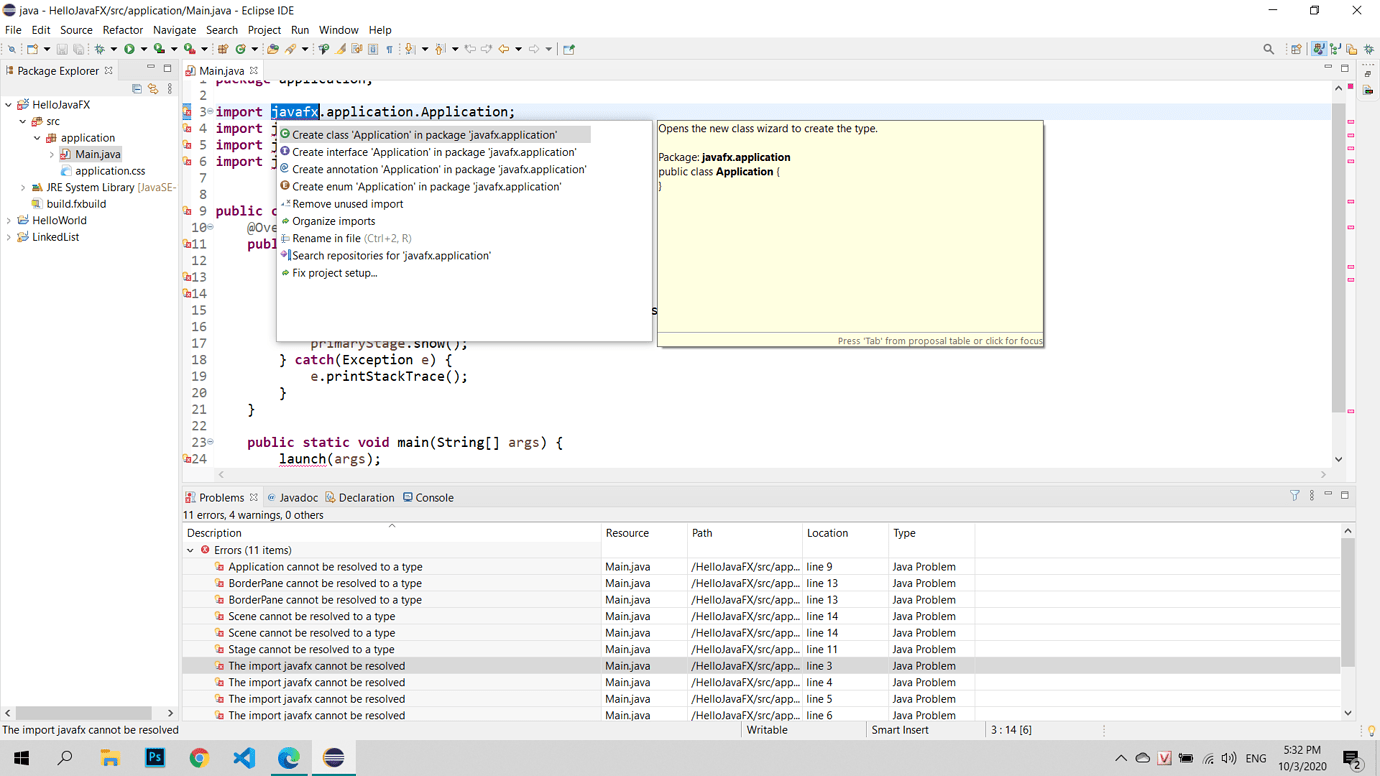Toggle Link with Editor in Package Explorer
The image size is (1380, 776).
coord(152,88)
